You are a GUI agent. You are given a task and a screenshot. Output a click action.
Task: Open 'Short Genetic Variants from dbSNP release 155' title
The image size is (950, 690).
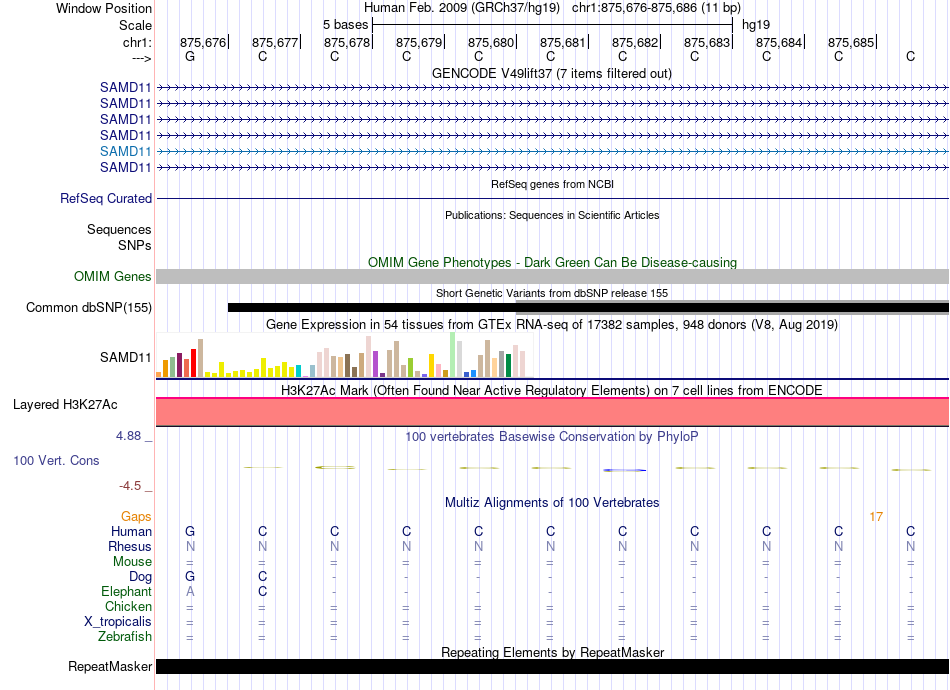click(x=552, y=293)
